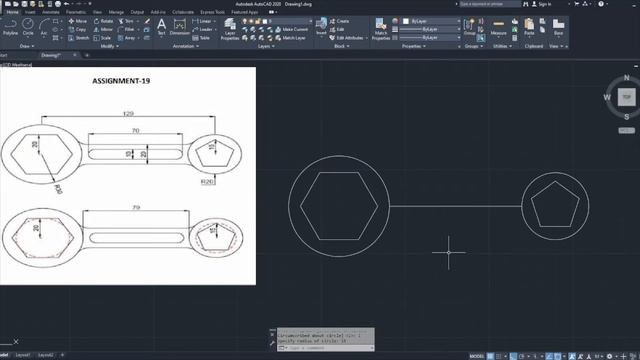
Task: Open the Express Tools ribbon tab
Action: [x=212, y=12]
